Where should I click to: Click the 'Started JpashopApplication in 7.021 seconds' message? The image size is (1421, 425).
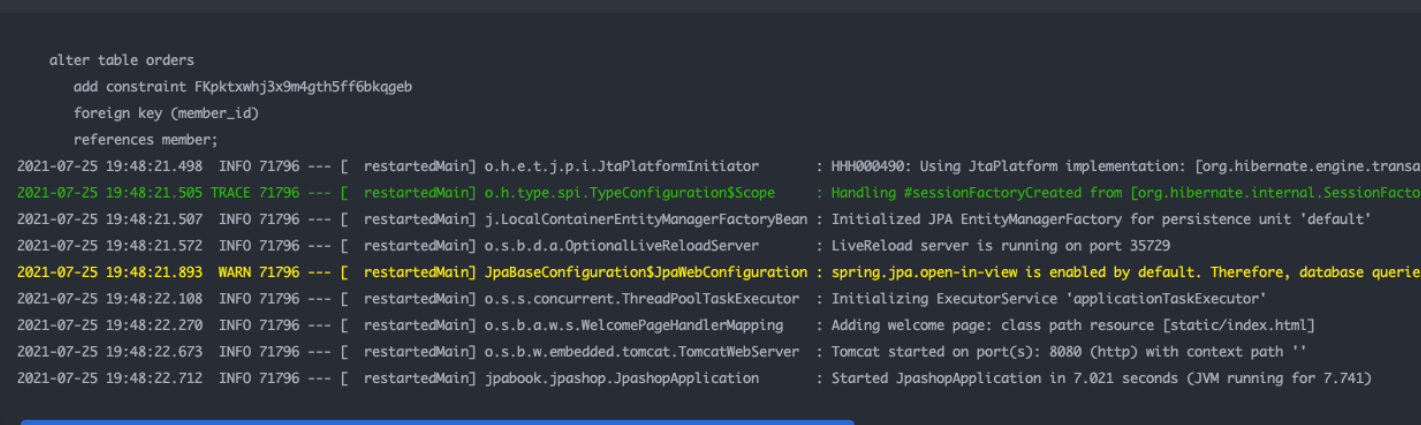point(1100,378)
